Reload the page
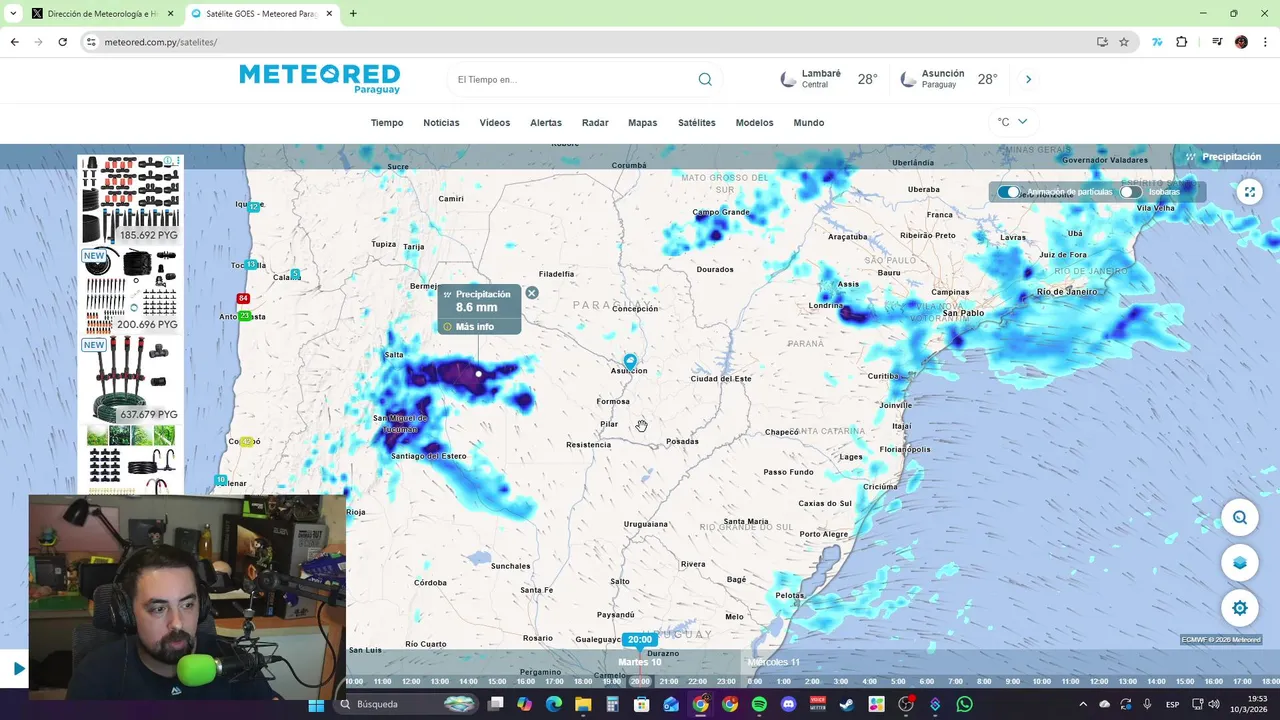The height and width of the screenshot is (720, 1280). [62, 42]
